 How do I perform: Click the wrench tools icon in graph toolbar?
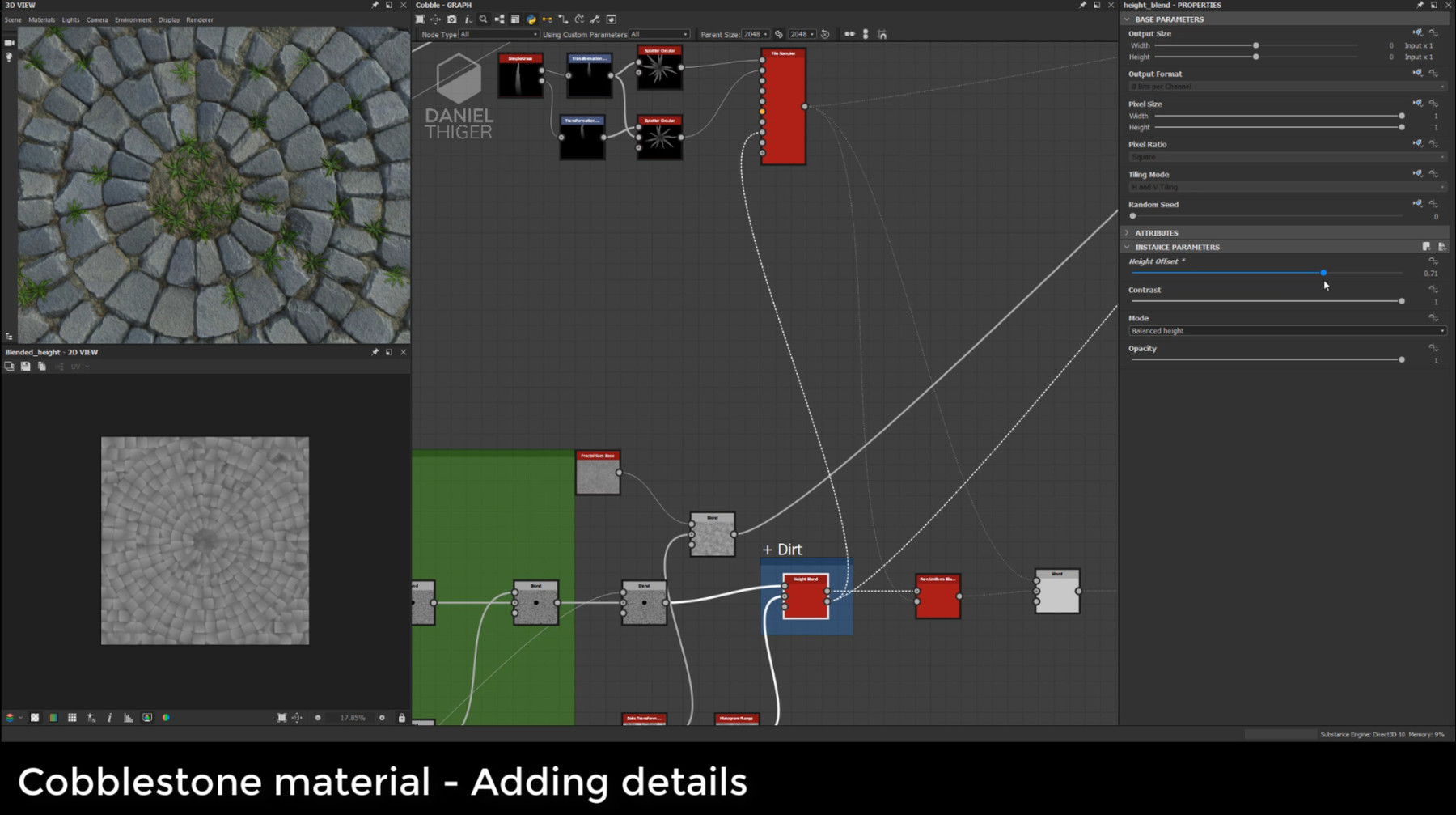[595, 19]
